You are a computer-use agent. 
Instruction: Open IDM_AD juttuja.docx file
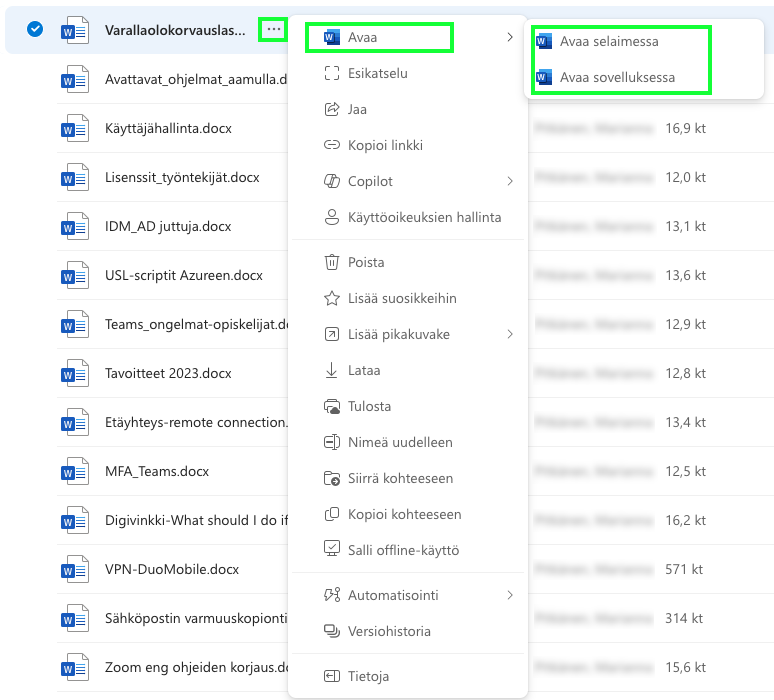pyautogui.click(x=168, y=226)
